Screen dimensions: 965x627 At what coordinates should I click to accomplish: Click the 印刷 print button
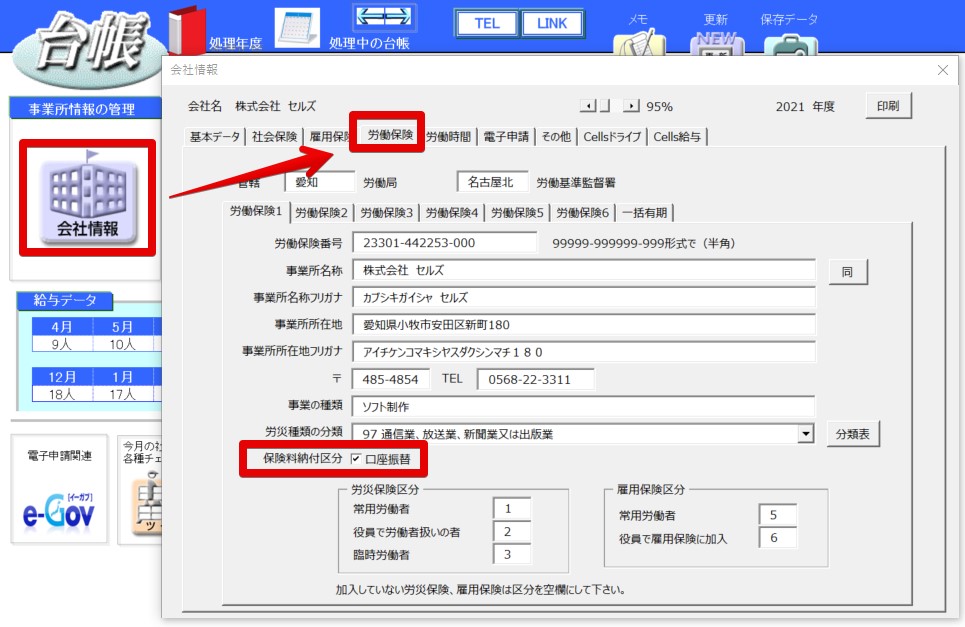888,106
